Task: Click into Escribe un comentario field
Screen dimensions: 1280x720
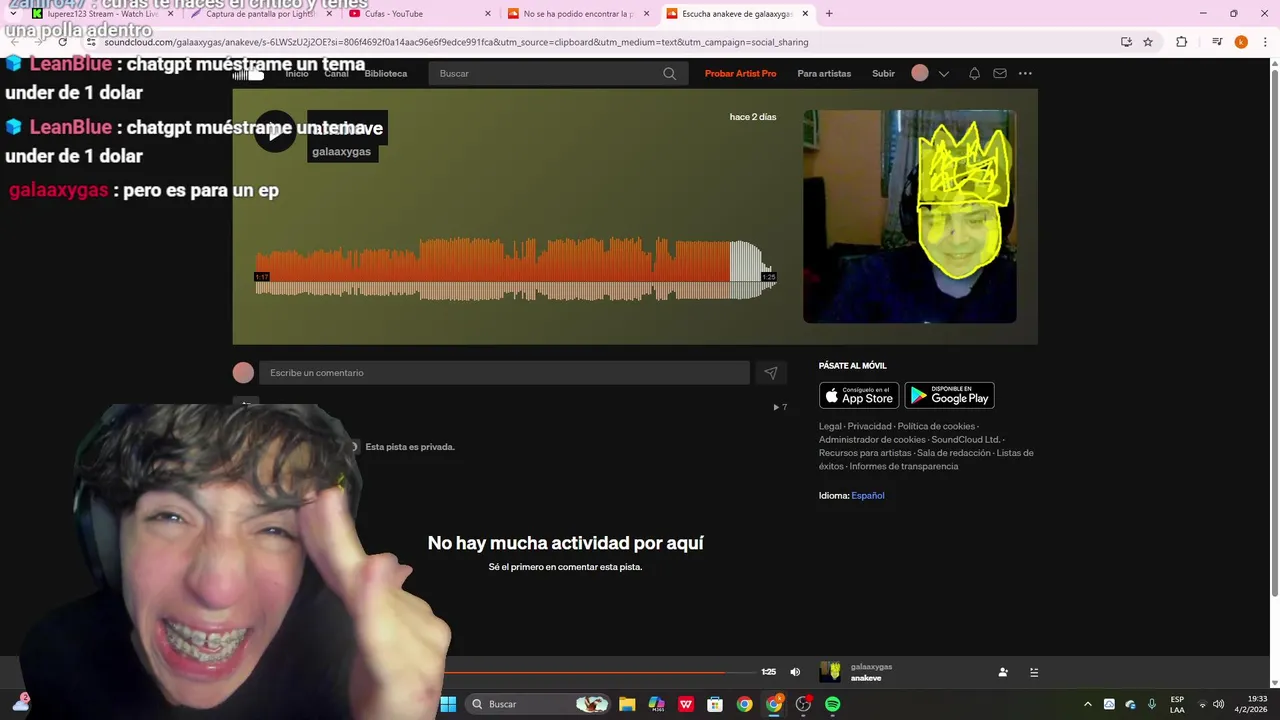Action: pyautogui.click(x=504, y=373)
